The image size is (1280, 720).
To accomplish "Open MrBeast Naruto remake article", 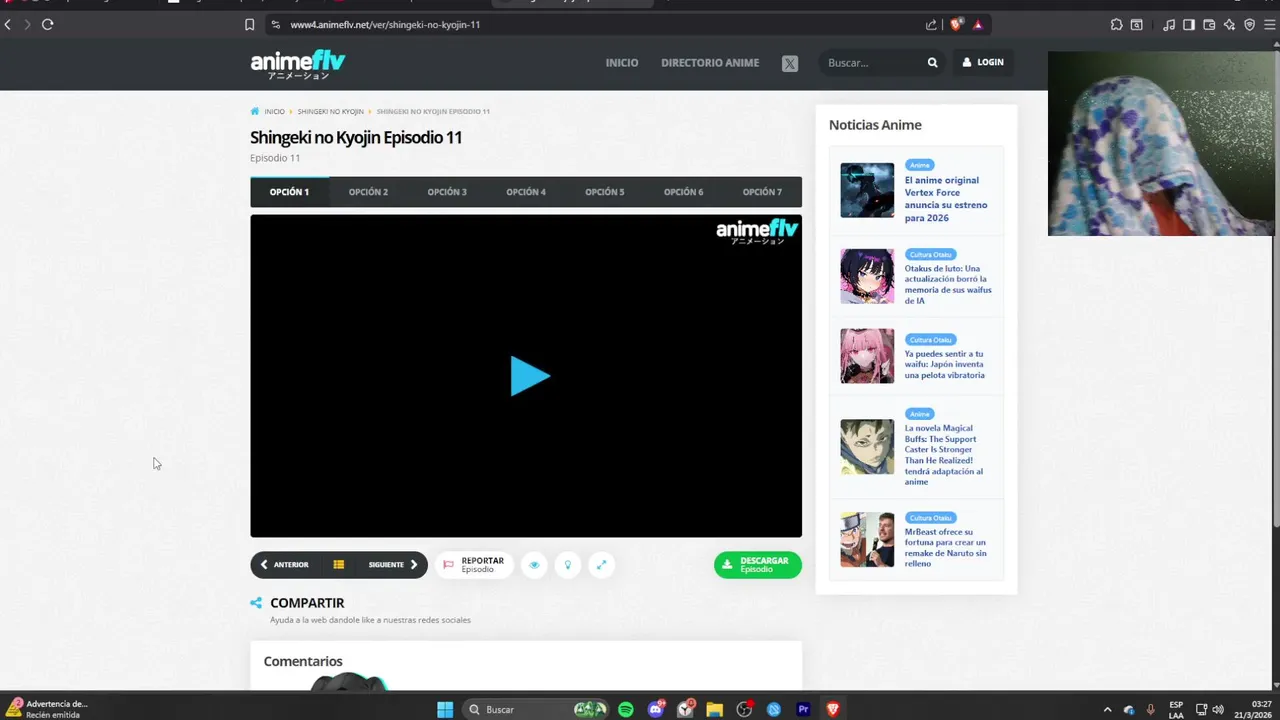I will [x=946, y=548].
